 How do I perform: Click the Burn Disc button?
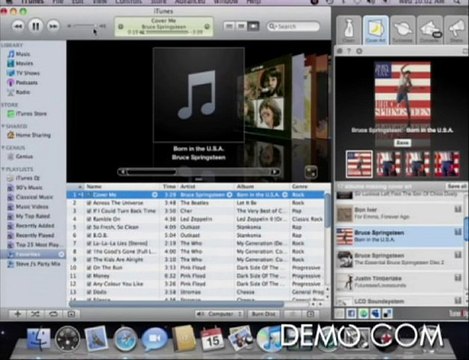coord(264,314)
